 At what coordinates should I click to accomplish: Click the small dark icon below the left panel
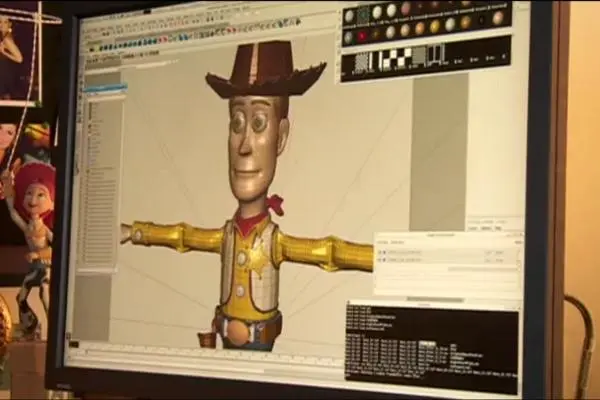(74, 344)
